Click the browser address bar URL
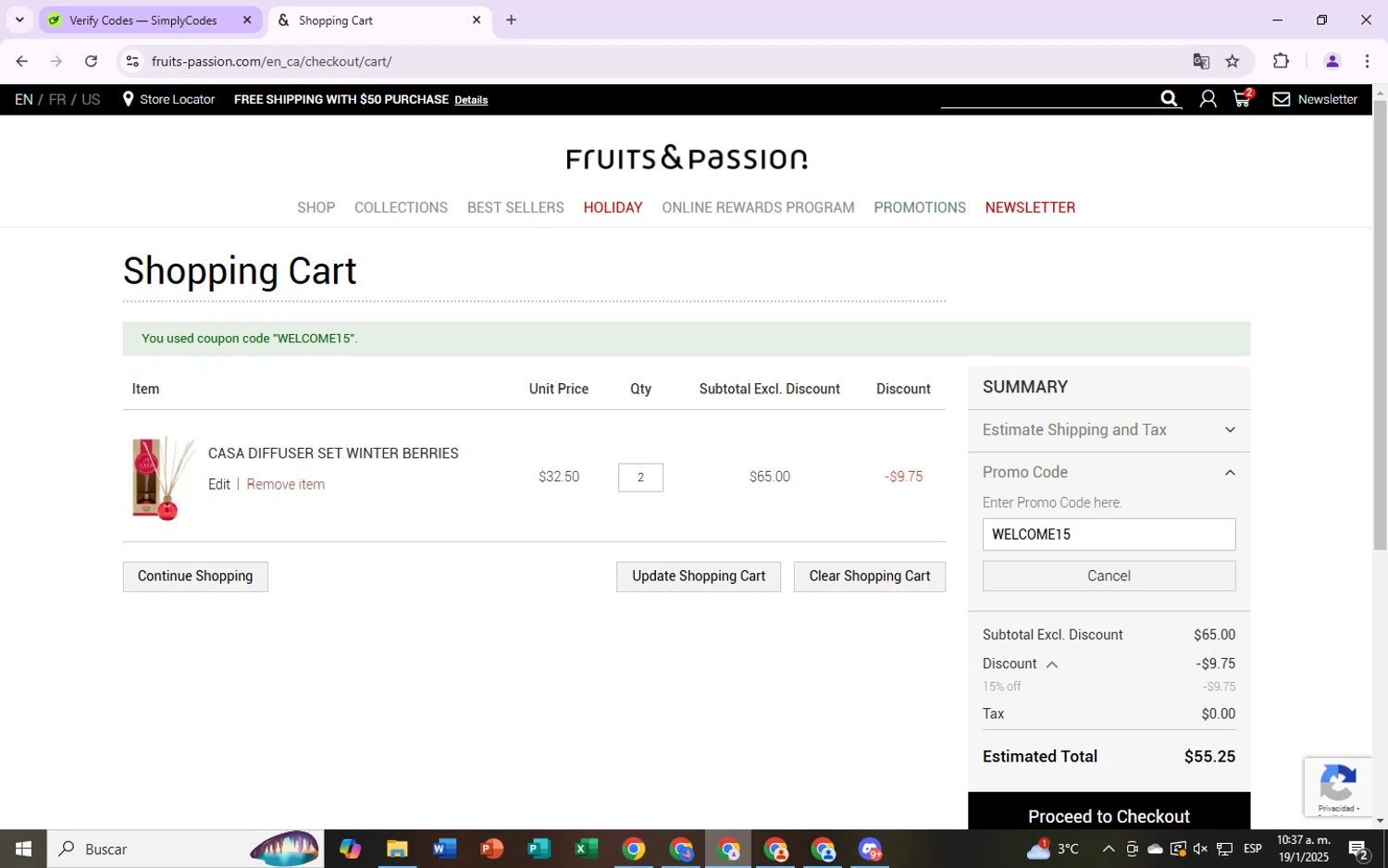Screen dimensions: 1388x868 271,61
